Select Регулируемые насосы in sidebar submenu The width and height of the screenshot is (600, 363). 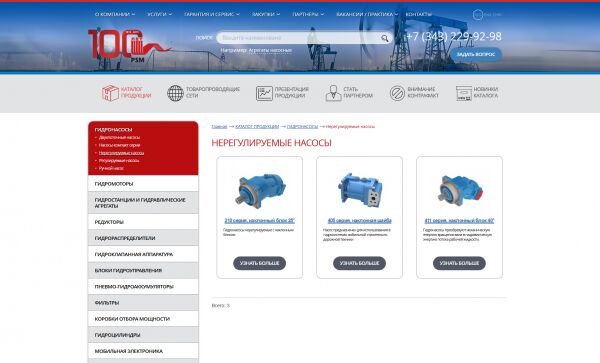(119, 161)
